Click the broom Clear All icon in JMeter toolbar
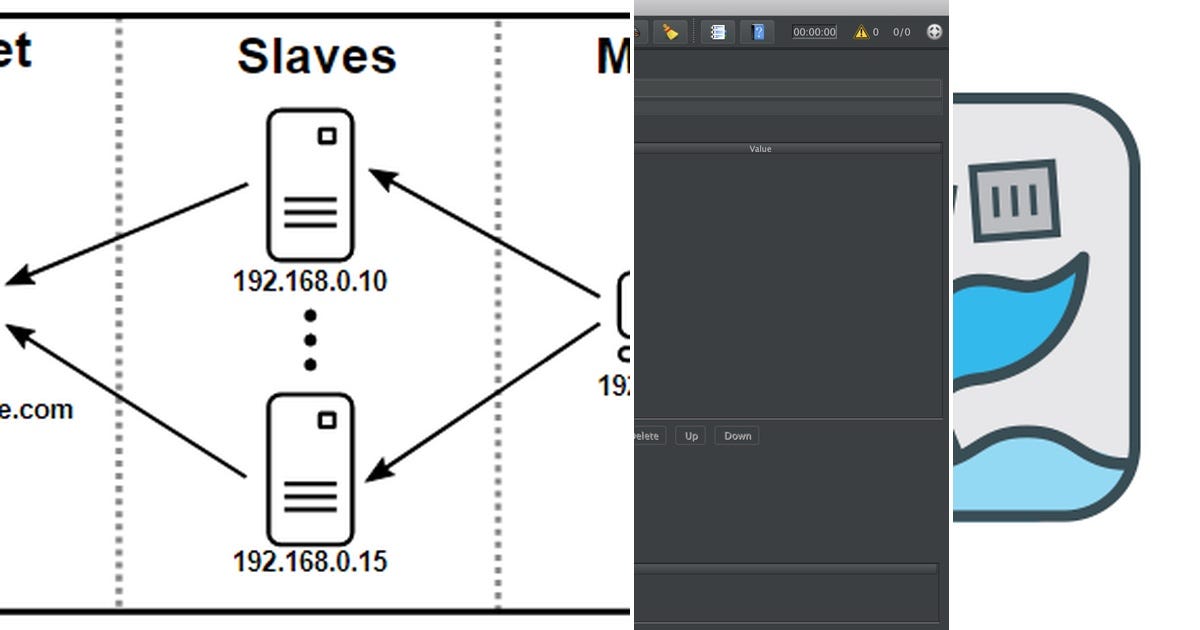 [669, 32]
